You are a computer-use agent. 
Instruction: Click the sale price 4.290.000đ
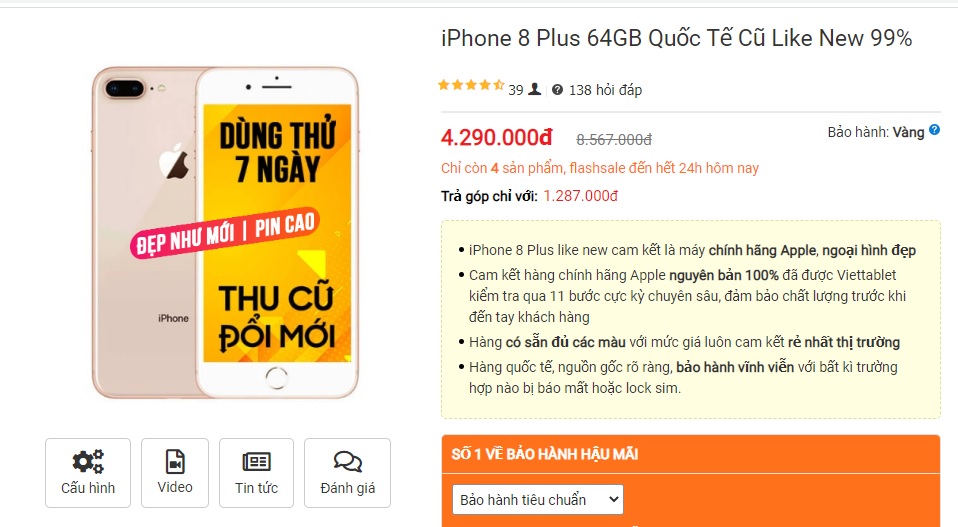[496, 137]
